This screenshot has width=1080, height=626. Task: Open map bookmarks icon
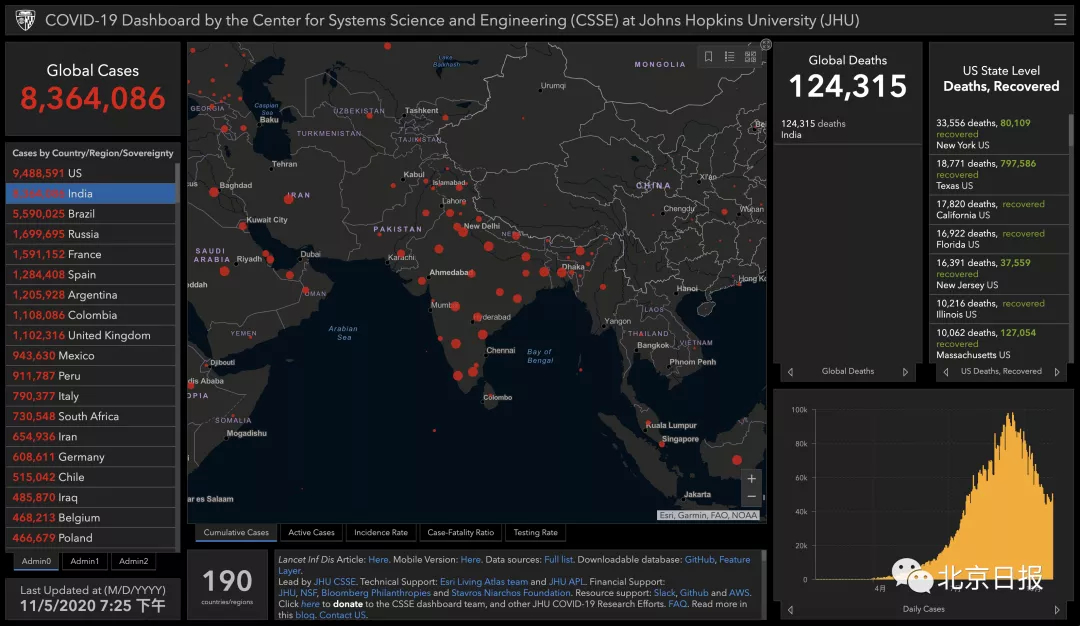708,56
